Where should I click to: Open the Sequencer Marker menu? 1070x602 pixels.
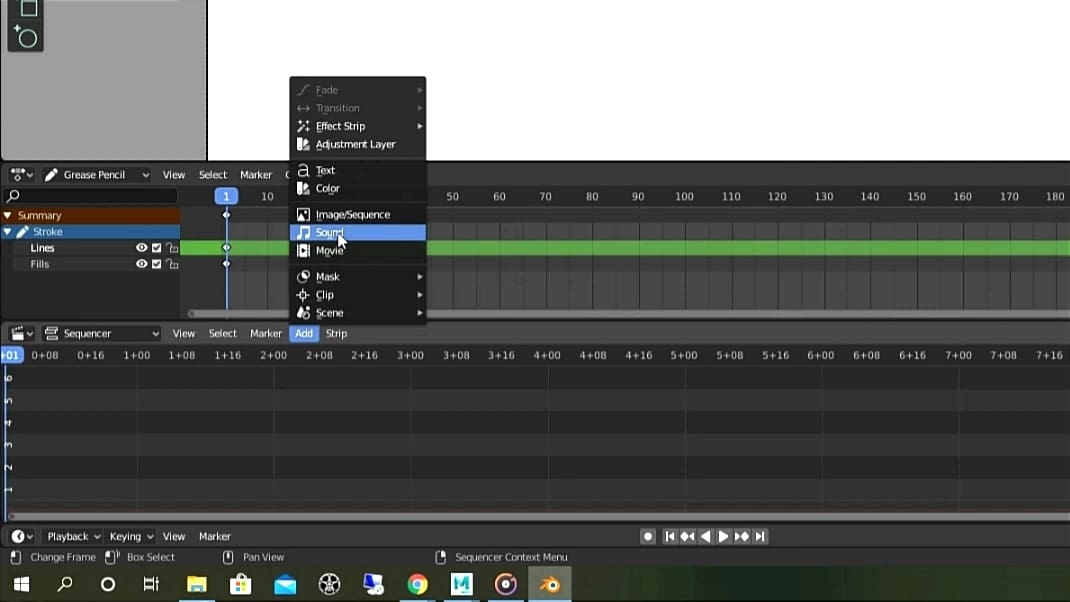point(265,333)
